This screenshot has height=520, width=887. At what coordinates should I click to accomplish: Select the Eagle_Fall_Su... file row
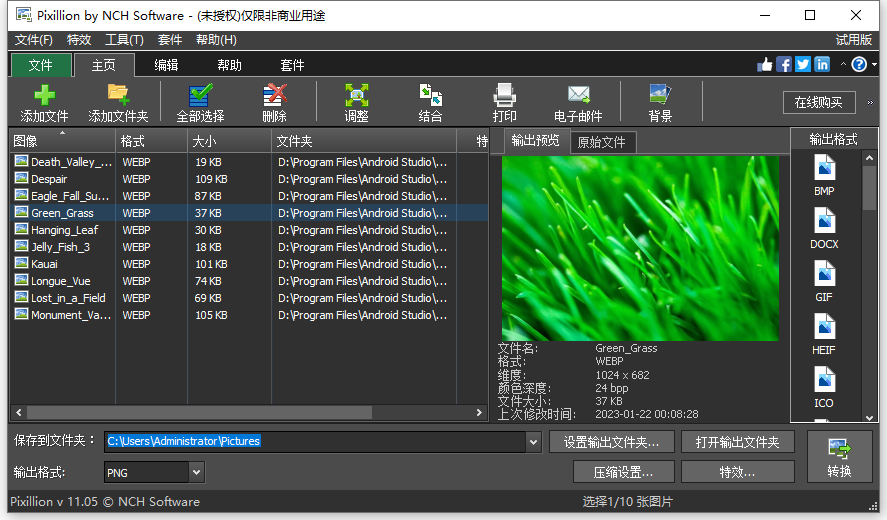point(249,196)
